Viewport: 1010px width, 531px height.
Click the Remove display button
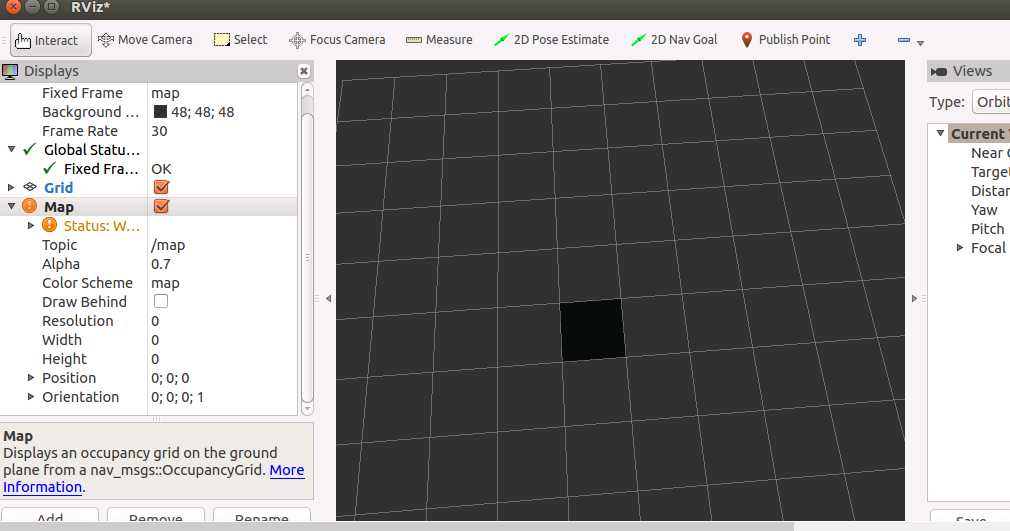156,516
